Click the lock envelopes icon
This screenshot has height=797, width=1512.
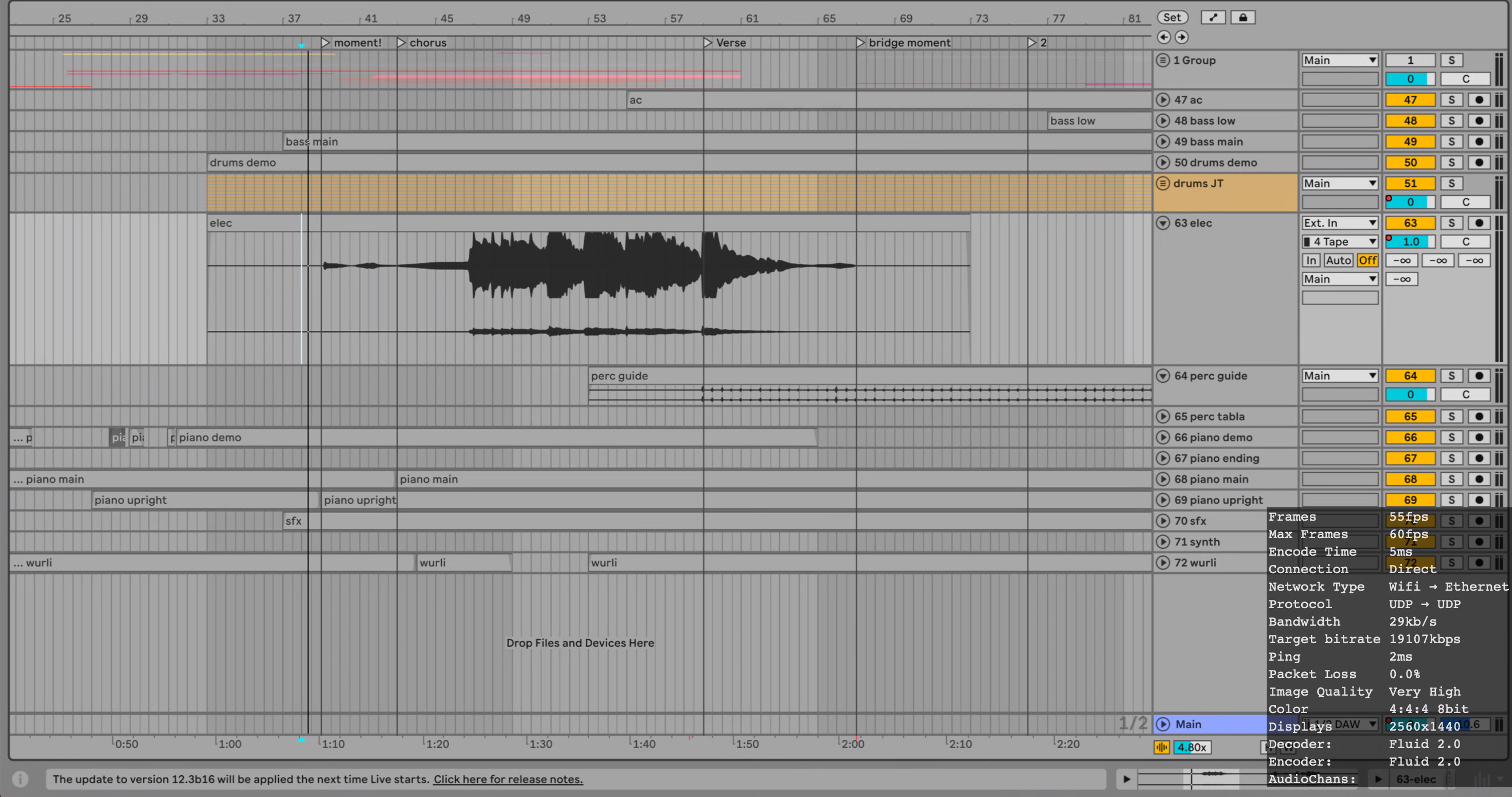point(1243,17)
